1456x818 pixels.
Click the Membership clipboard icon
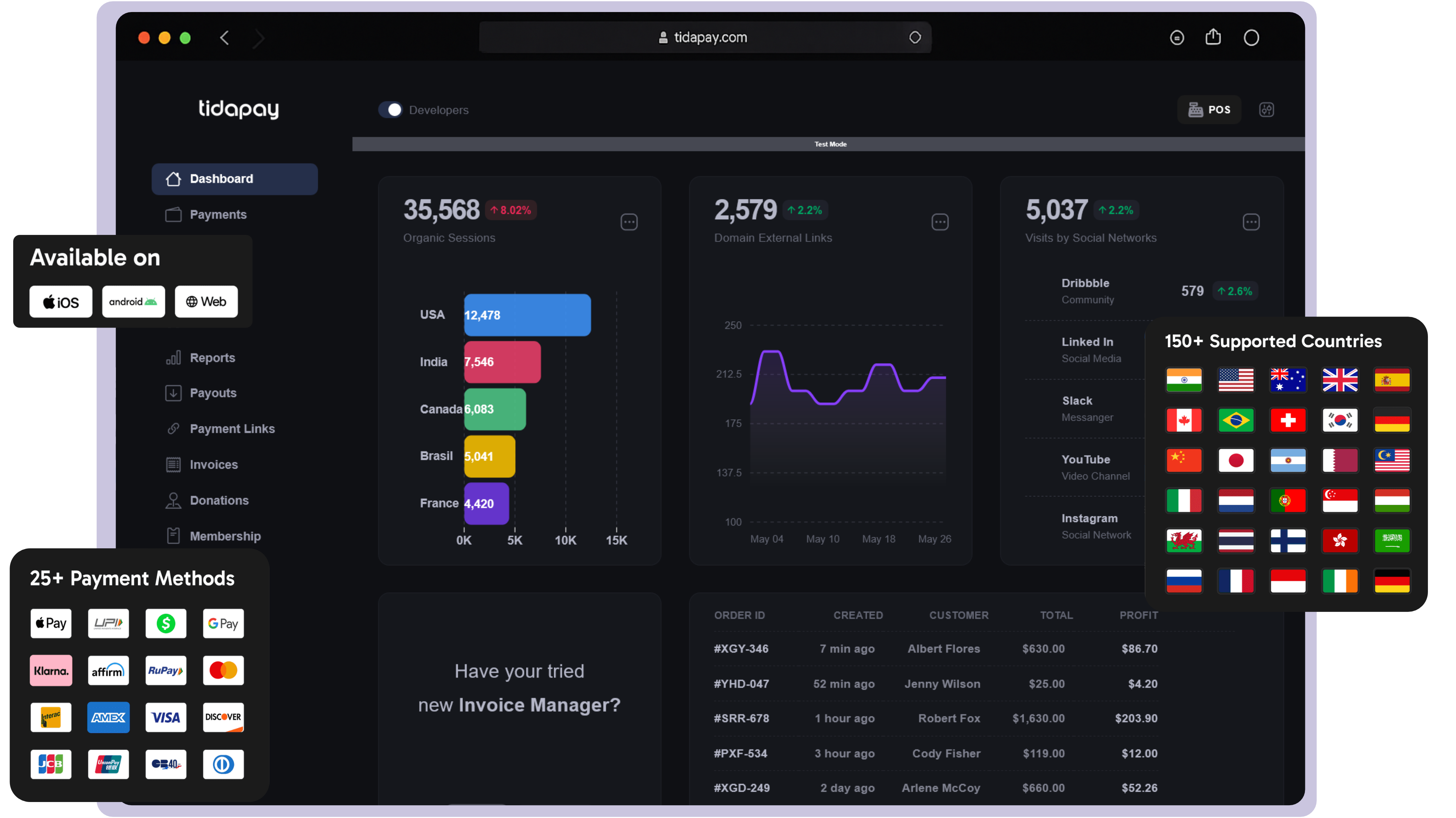pos(173,536)
